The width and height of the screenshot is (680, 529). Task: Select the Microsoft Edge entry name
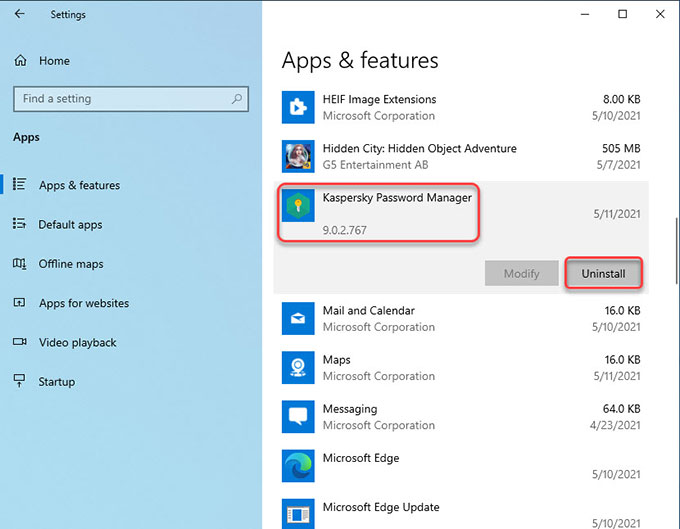click(x=361, y=458)
